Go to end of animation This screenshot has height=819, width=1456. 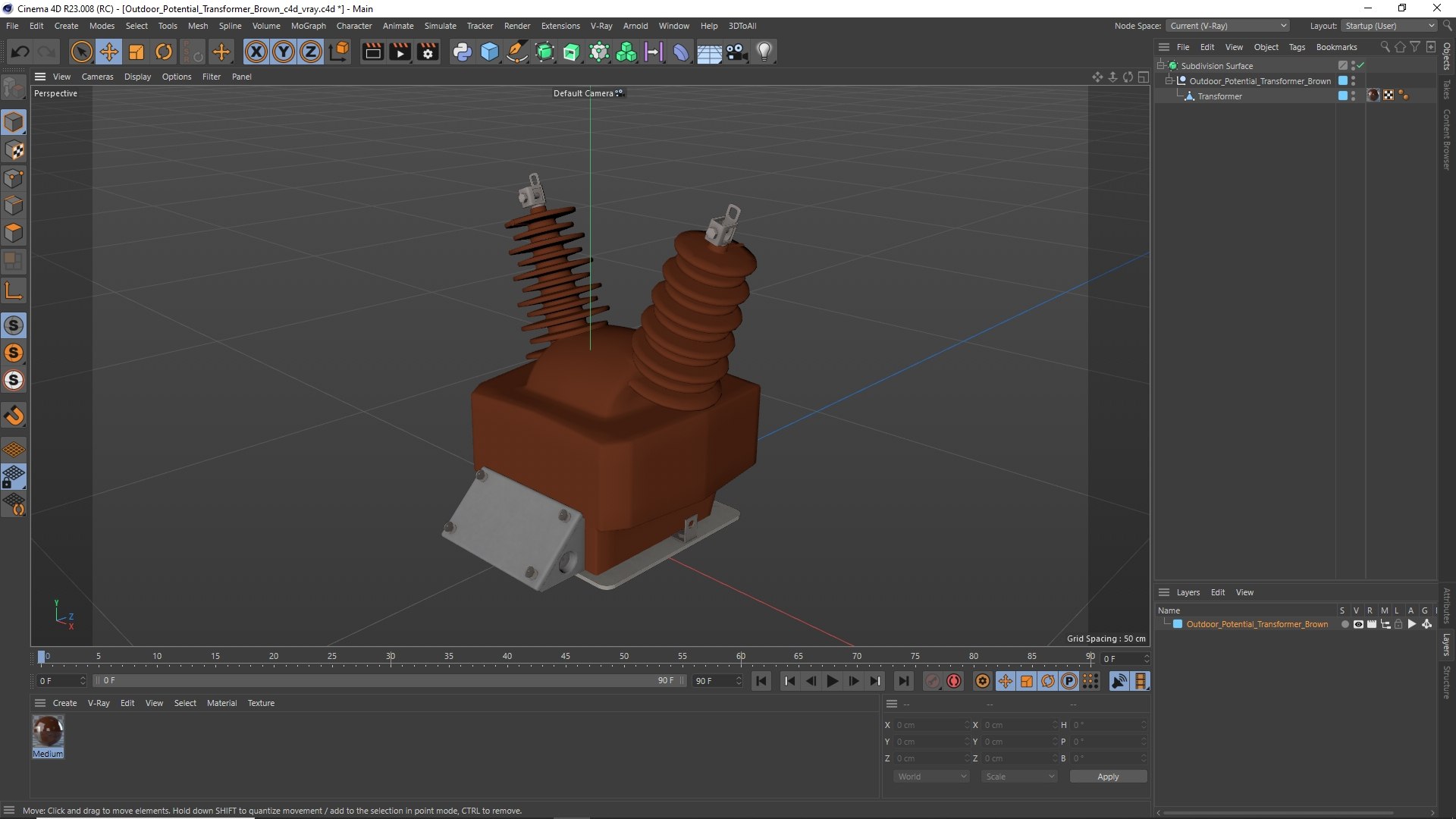click(903, 681)
